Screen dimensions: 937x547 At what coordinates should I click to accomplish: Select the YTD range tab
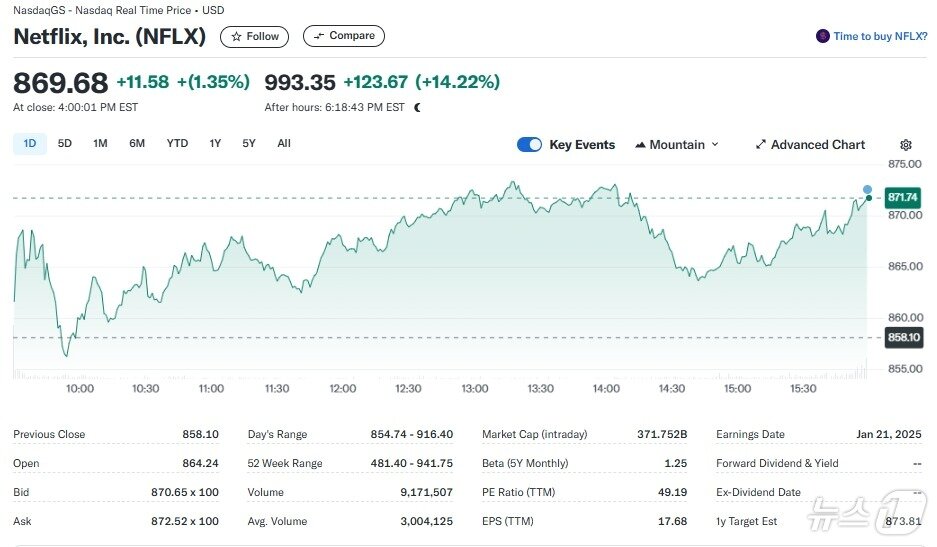[x=177, y=144]
